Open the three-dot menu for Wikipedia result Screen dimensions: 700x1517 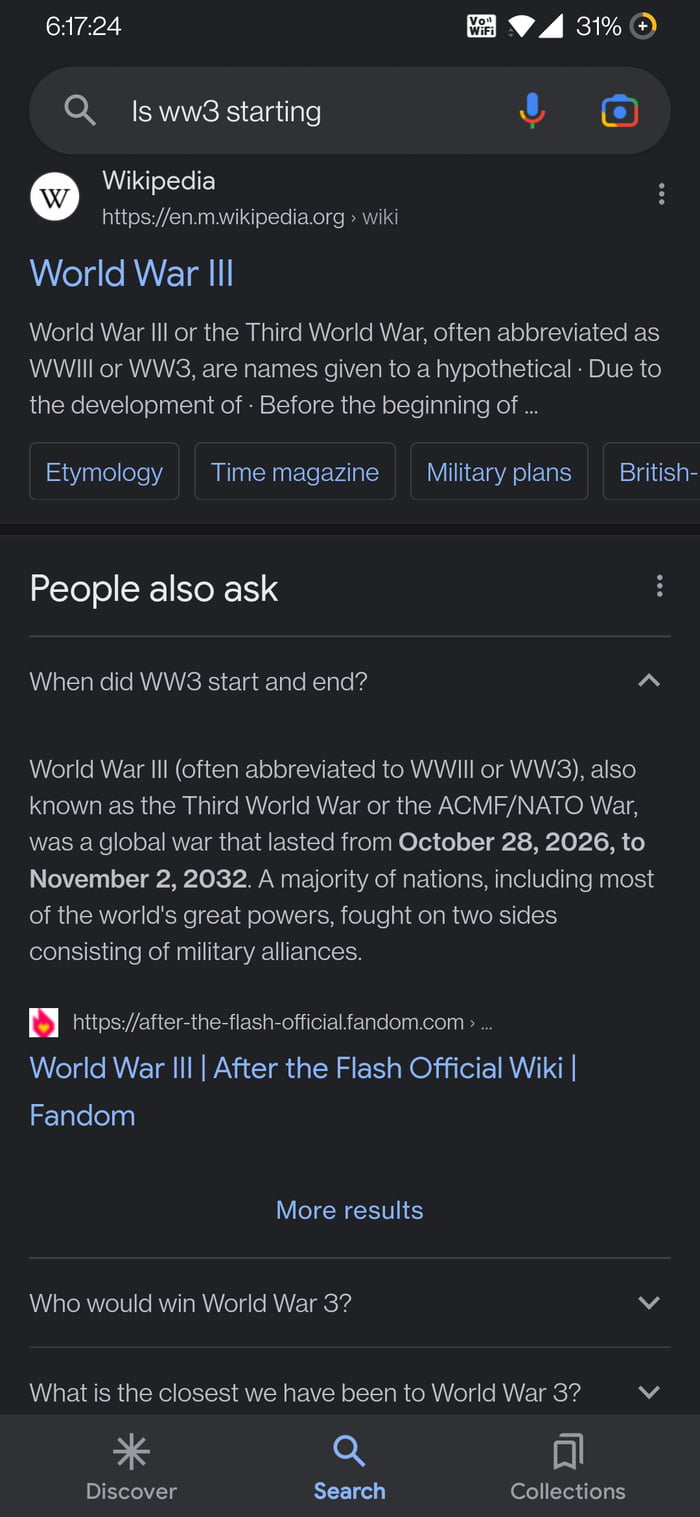[x=662, y=194]
